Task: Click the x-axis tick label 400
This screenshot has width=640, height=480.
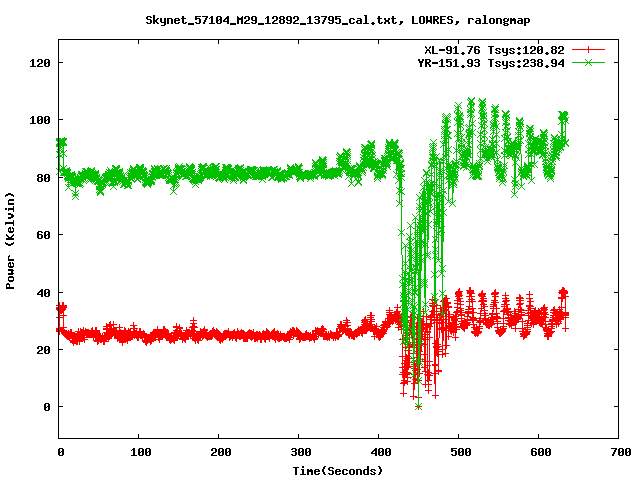Action: 380,452
